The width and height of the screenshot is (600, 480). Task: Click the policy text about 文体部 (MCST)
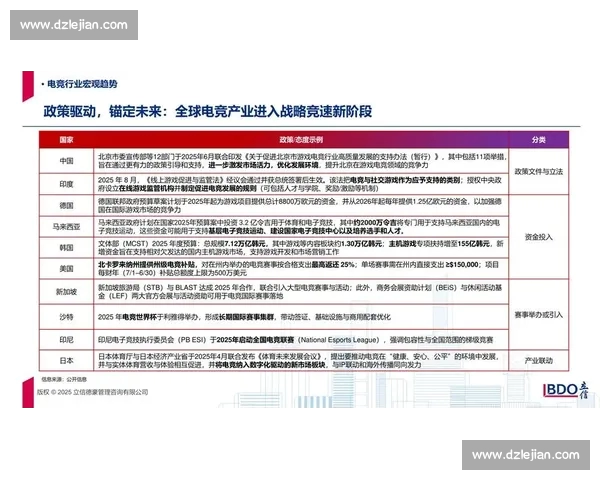click(301, 248)
